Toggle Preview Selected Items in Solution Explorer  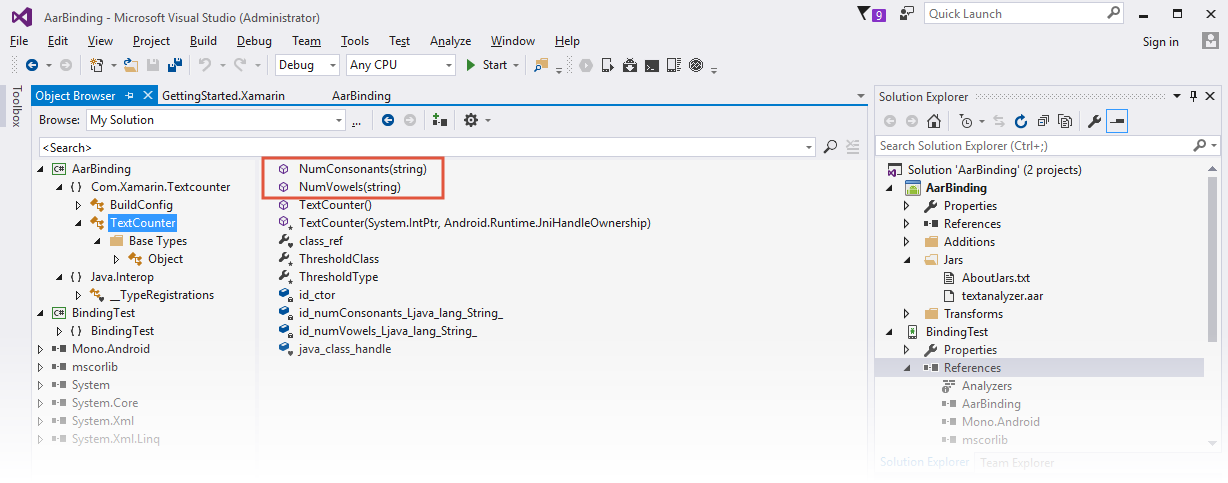(1117, 121)
